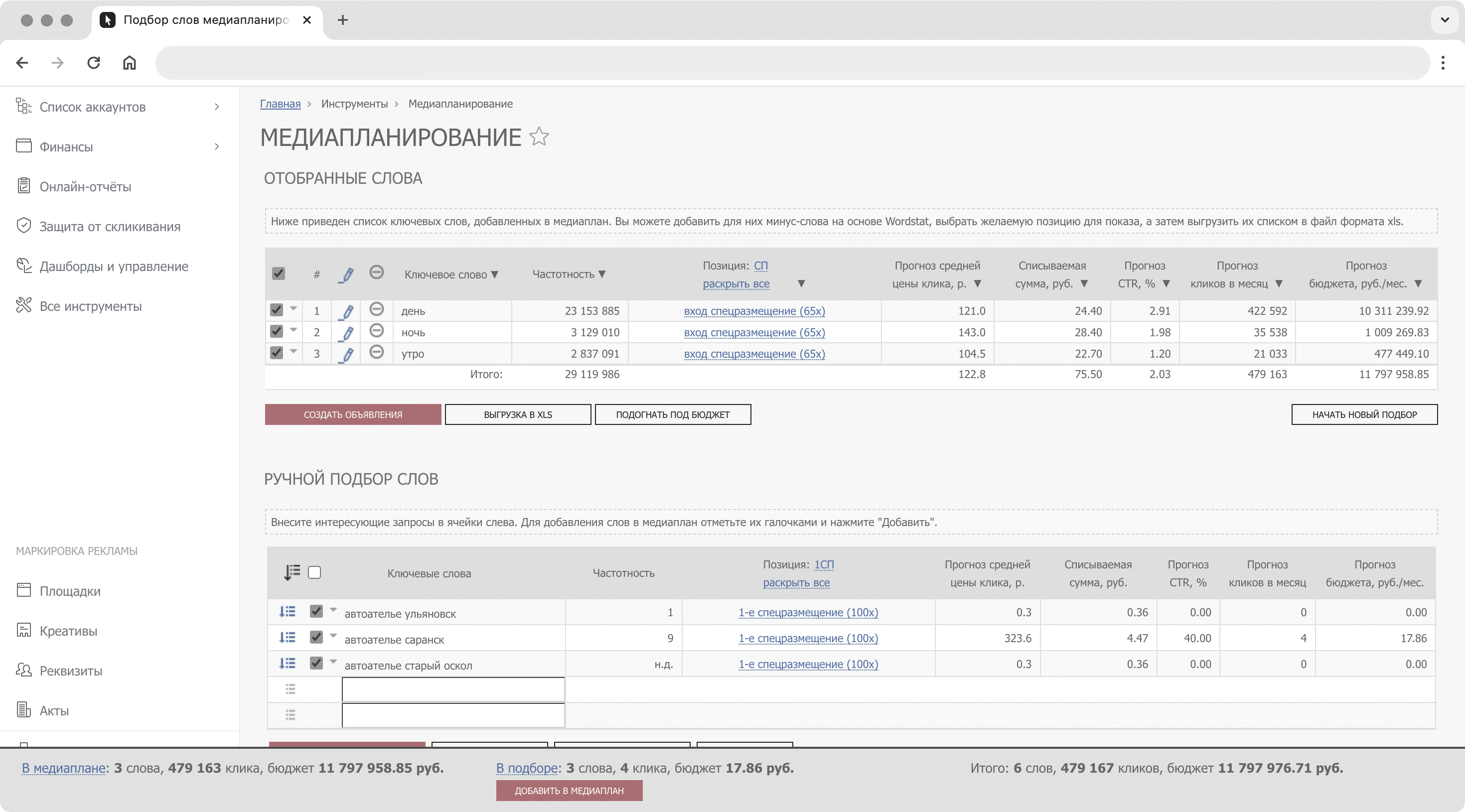The height and width of the screenshot is (812, 1465).
Task: Click 'В медиаплане' link in bottom summary bar
Action: click(64, 768)
